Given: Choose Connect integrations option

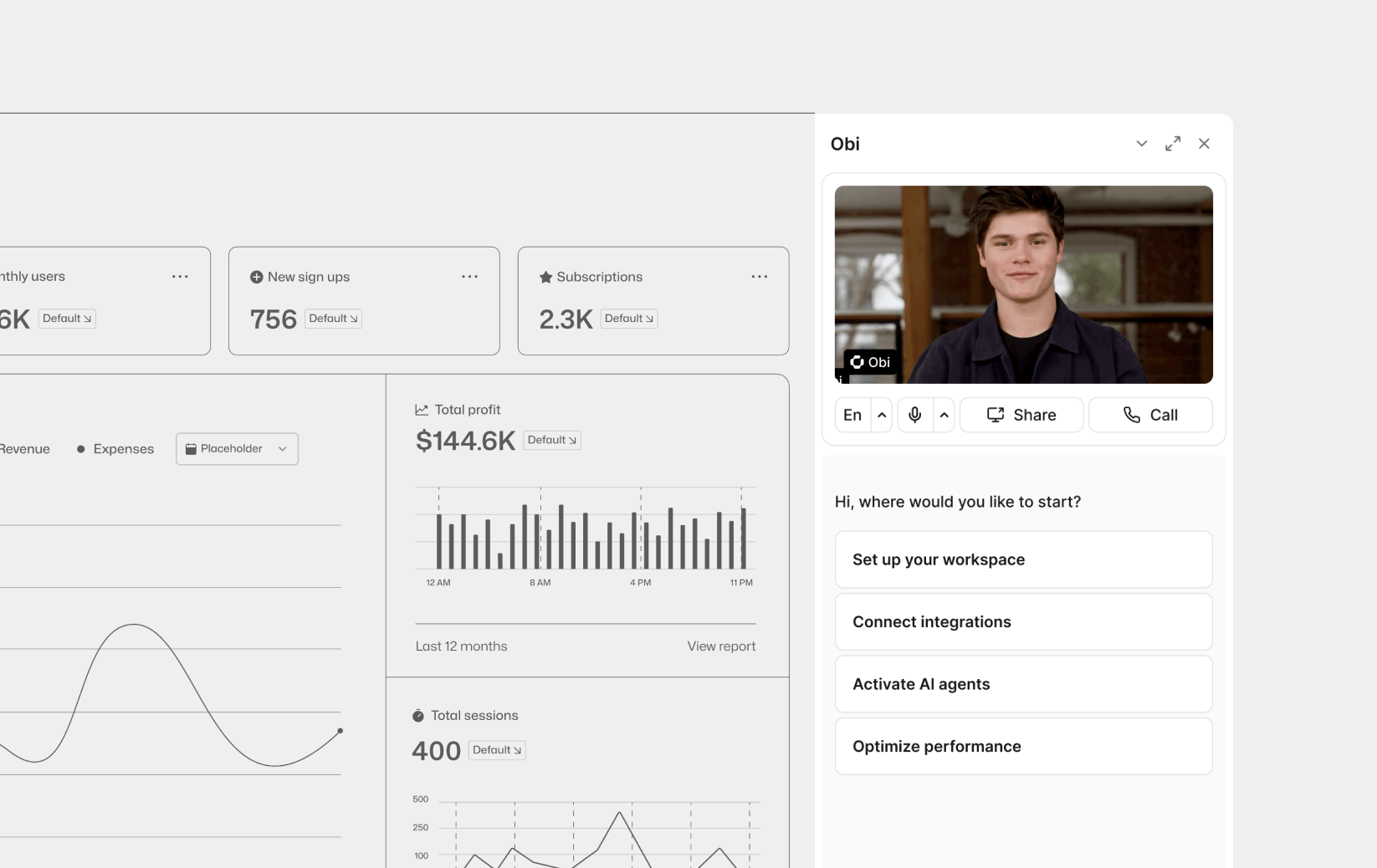Looking at the screenshot, I should [x=1023, y=621].
